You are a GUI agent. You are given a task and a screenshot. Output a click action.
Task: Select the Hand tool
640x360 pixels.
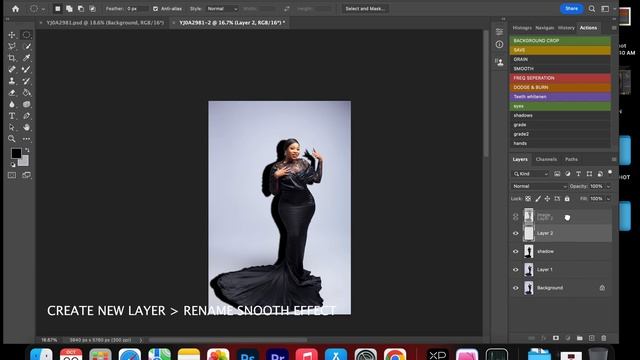[27, 127]
